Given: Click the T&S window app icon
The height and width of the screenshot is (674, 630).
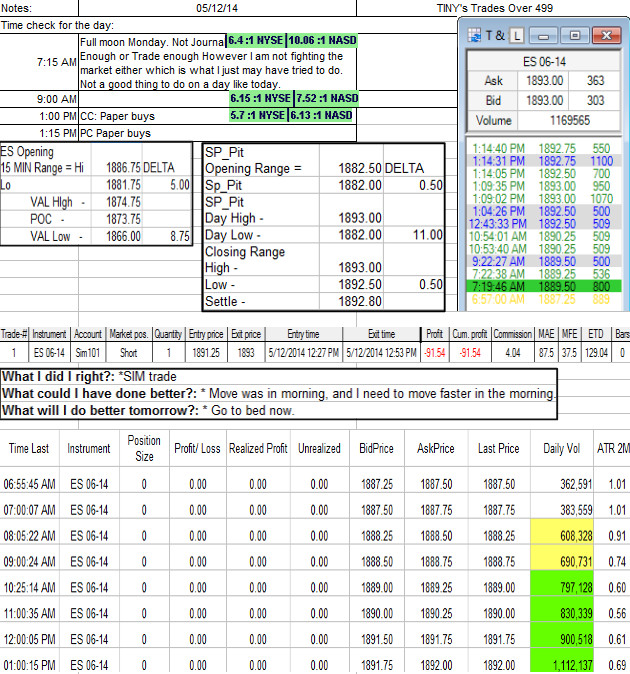Looking at the screenshot, I should (x=475, y=36).
